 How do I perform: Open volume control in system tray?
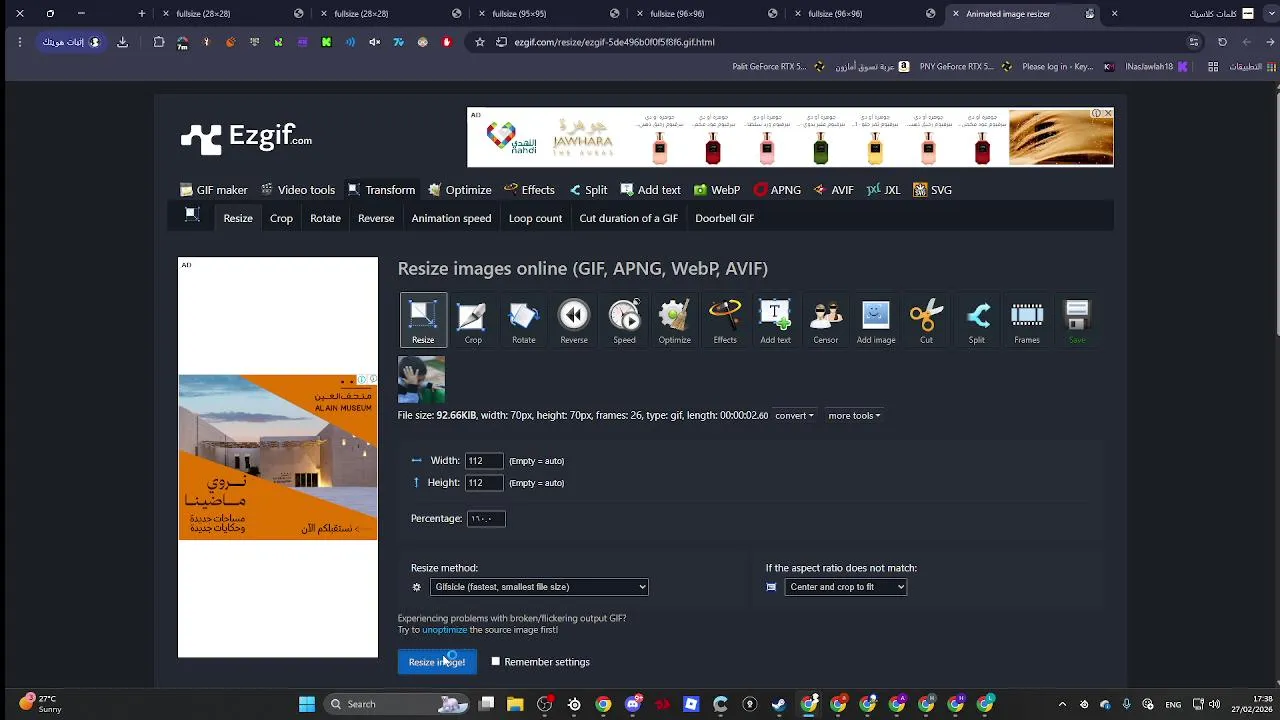tap(1214, 704)
